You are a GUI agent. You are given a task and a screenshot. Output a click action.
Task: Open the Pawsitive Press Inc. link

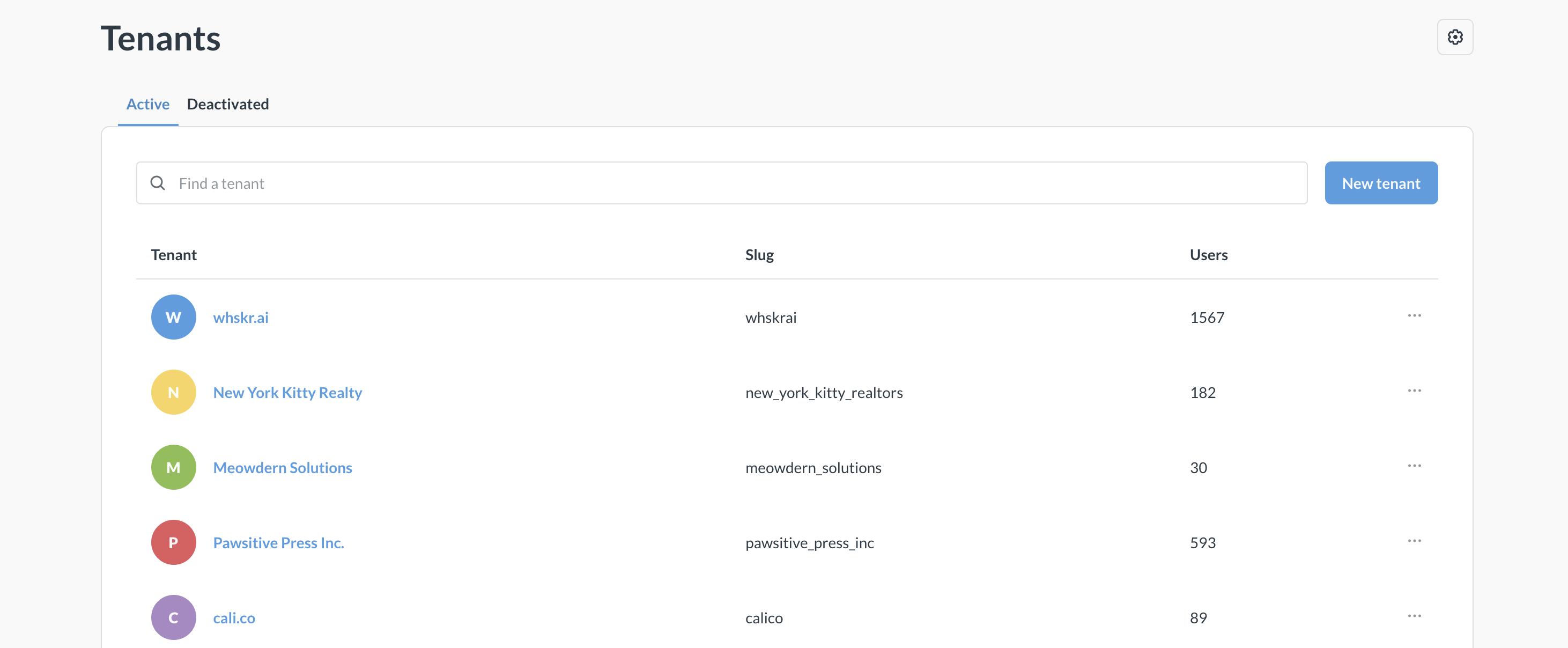click(278, 542)
